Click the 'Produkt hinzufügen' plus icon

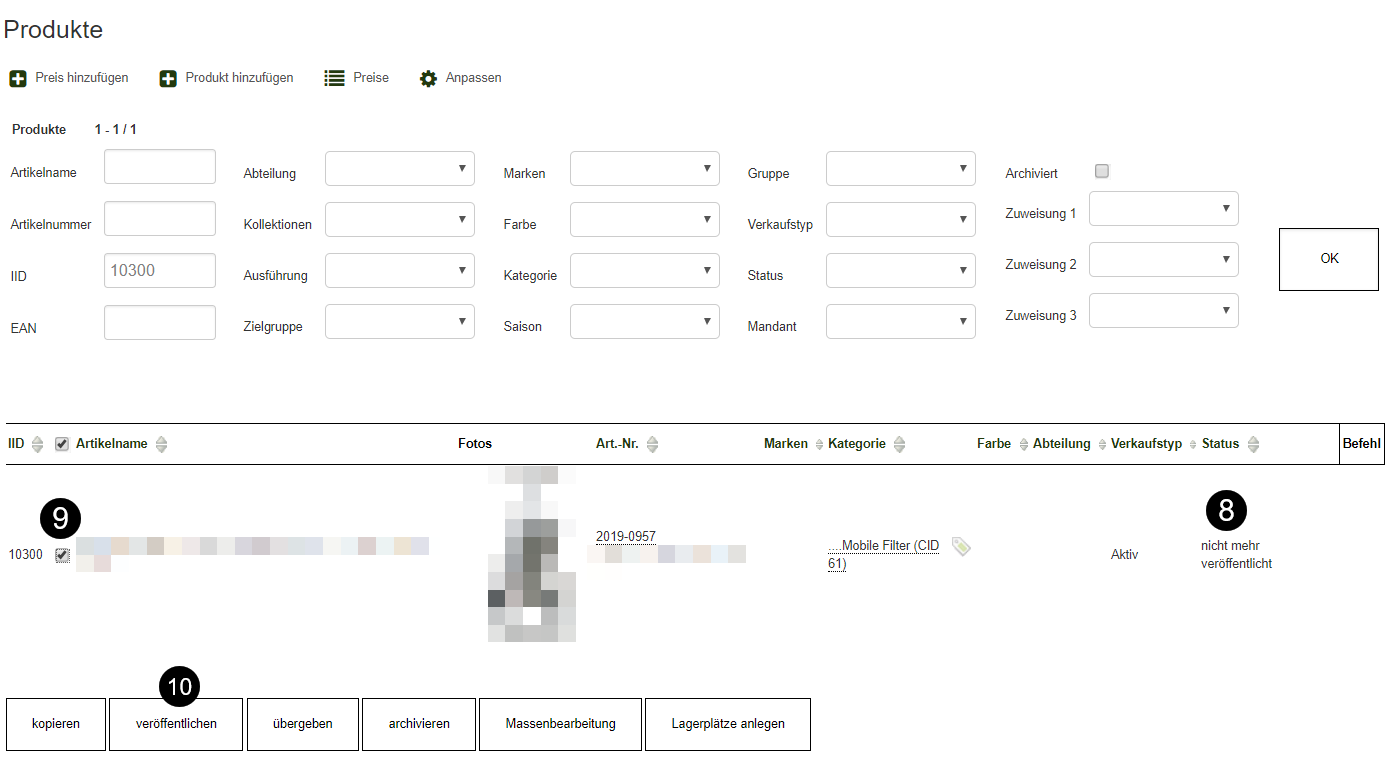[168, 78]
